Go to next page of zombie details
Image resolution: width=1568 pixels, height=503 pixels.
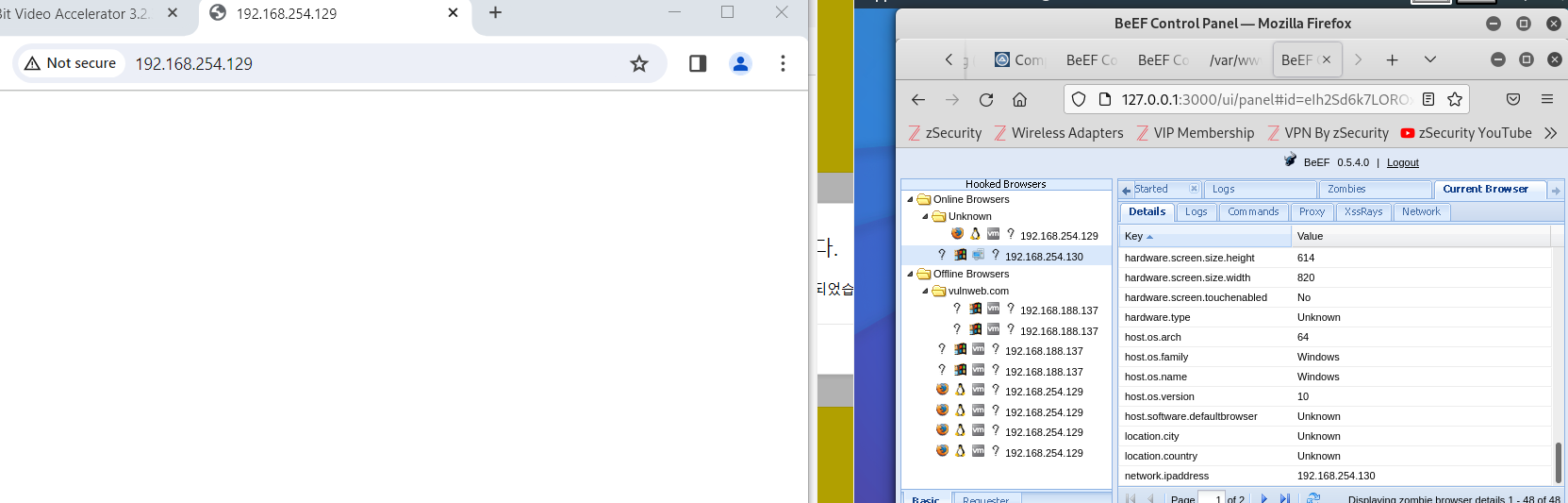[x=1264, y=498]
